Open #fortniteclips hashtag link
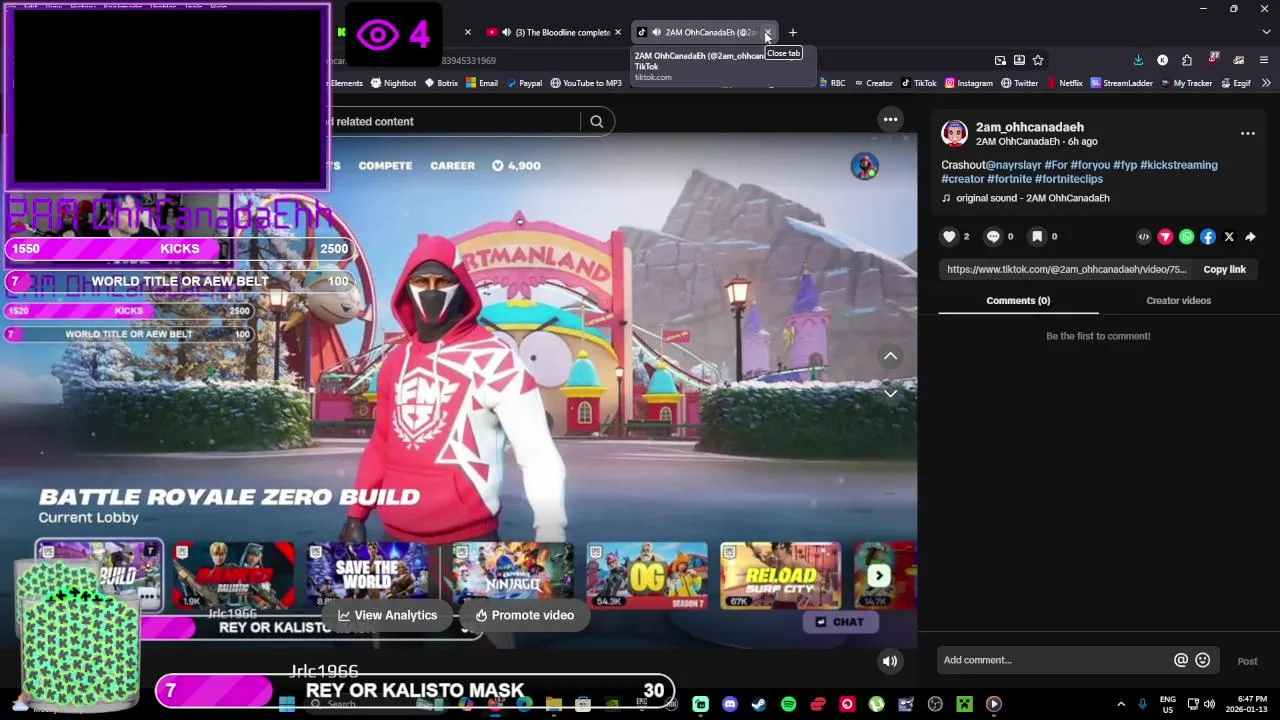This screenshot has height=720, width=1280. coord(1069,179)
